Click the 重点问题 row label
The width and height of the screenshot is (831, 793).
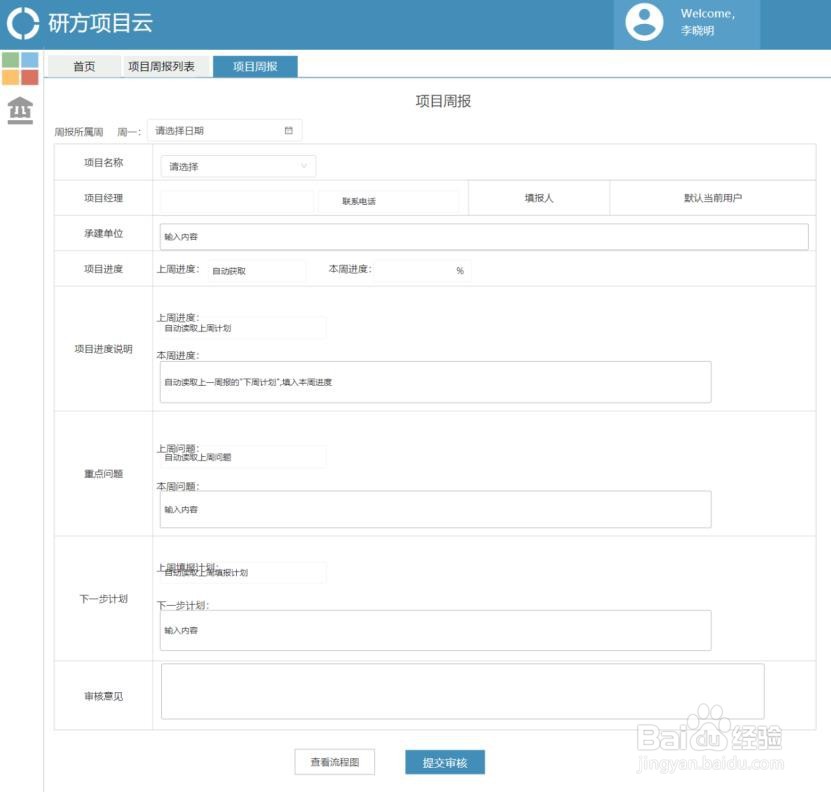(x=103, y=473)
